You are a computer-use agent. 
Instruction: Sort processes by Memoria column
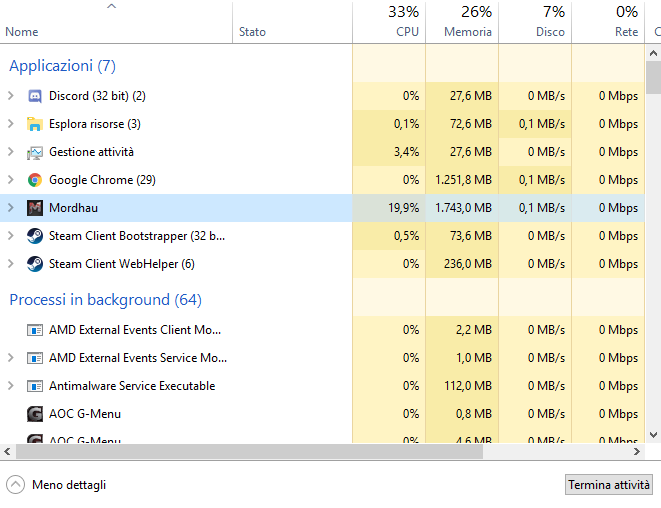[x=462, y=22]
